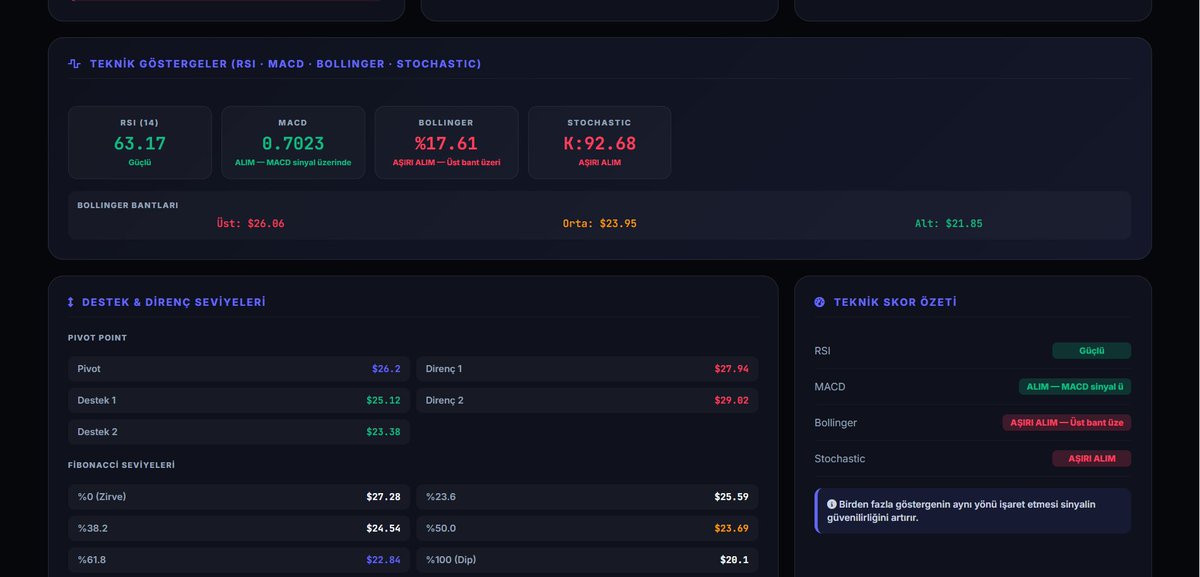Select the %100 (Dip) row
This screenshot has width=1200, height=577.
pyautogui.click(x=587, y=560)
